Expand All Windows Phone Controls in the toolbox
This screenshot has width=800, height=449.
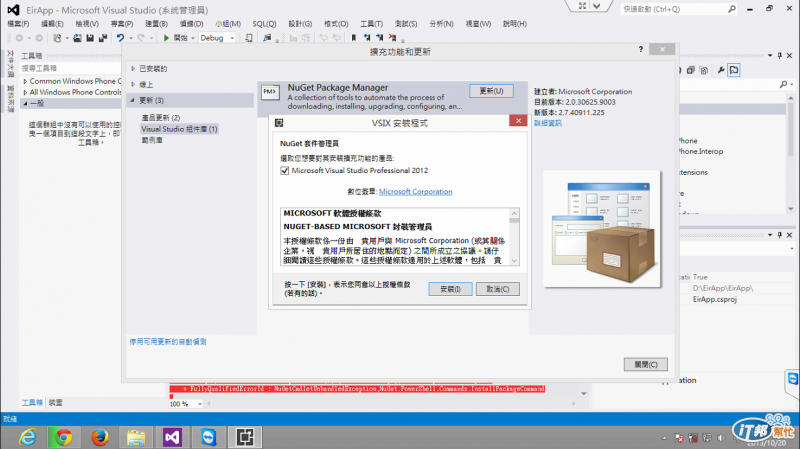[x=25, y=92]
